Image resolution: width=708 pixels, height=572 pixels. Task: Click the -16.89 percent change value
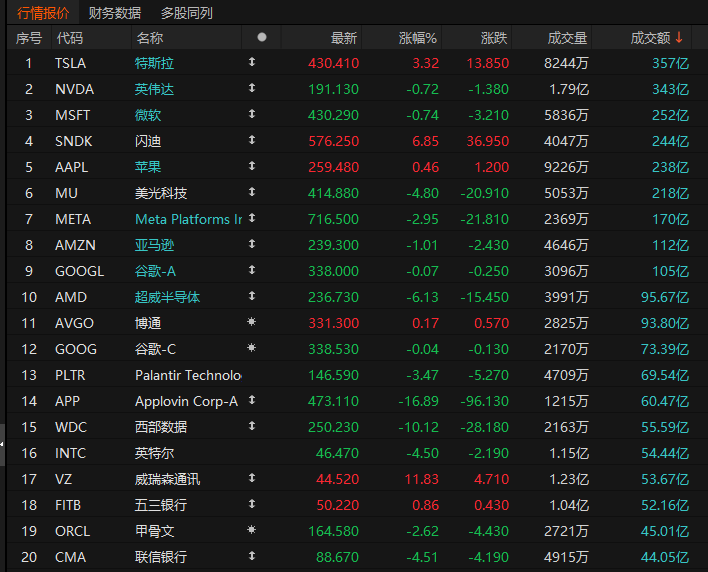point(419,401)
